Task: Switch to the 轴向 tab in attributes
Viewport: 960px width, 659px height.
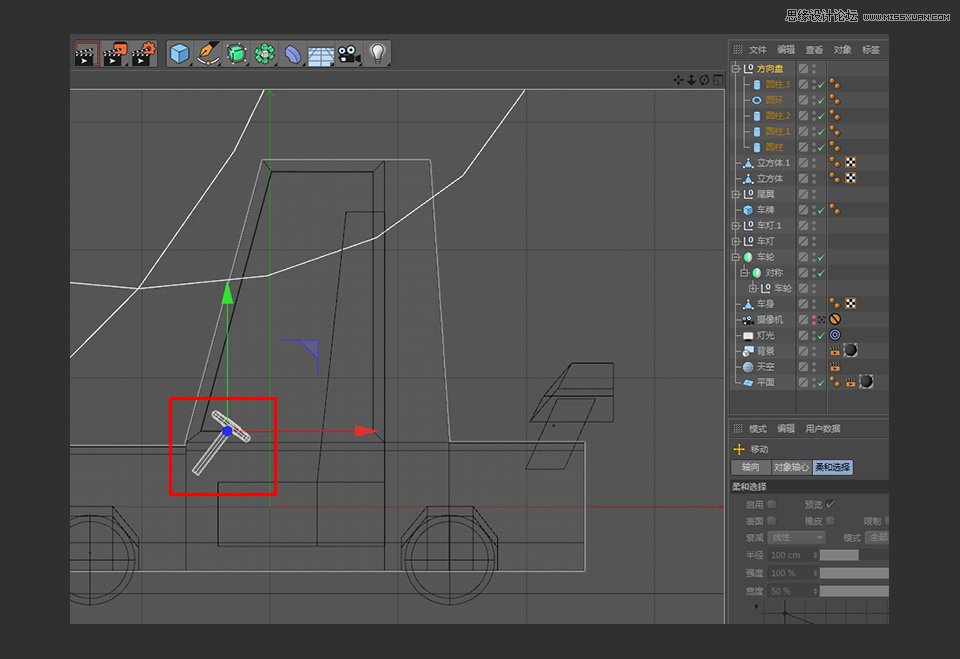Action: click(x=751, y=466)
